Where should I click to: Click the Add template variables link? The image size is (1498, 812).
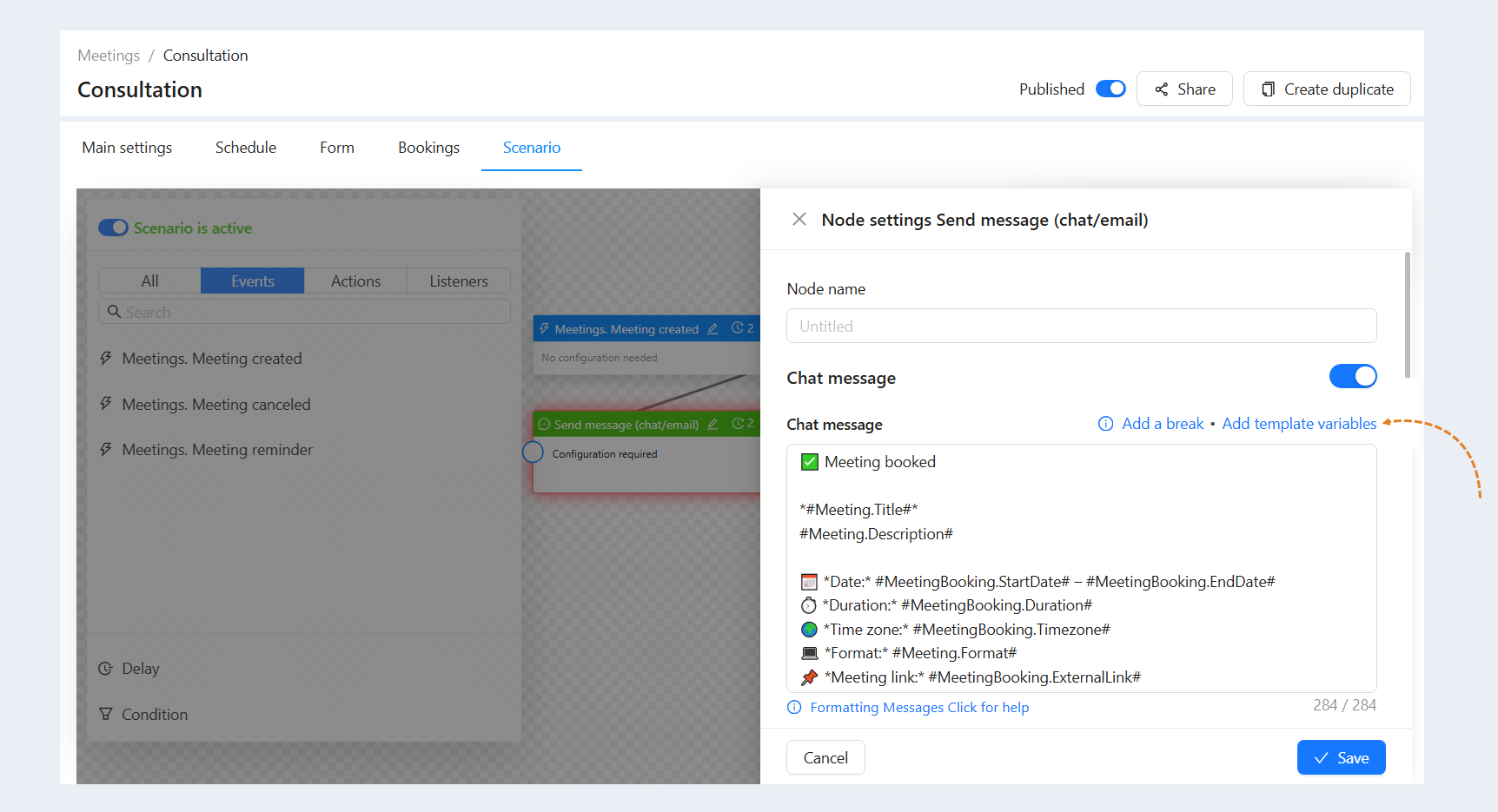[1299, 424]
